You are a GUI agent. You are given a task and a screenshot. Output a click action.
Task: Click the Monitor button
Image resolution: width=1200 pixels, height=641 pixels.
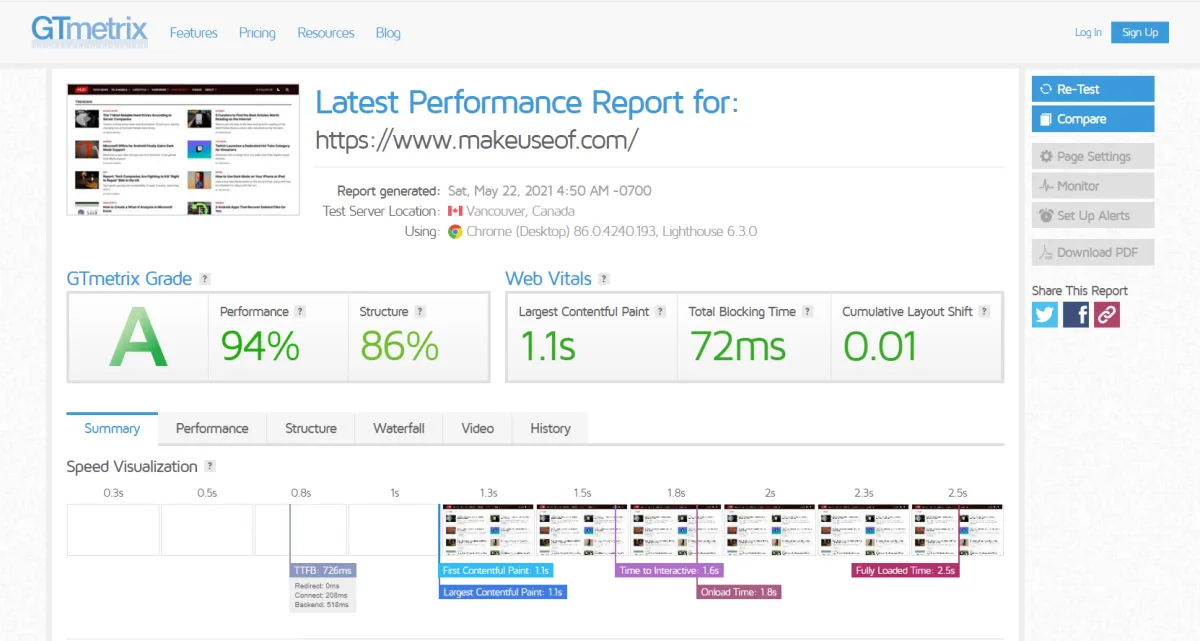(x=1093, y=186)
